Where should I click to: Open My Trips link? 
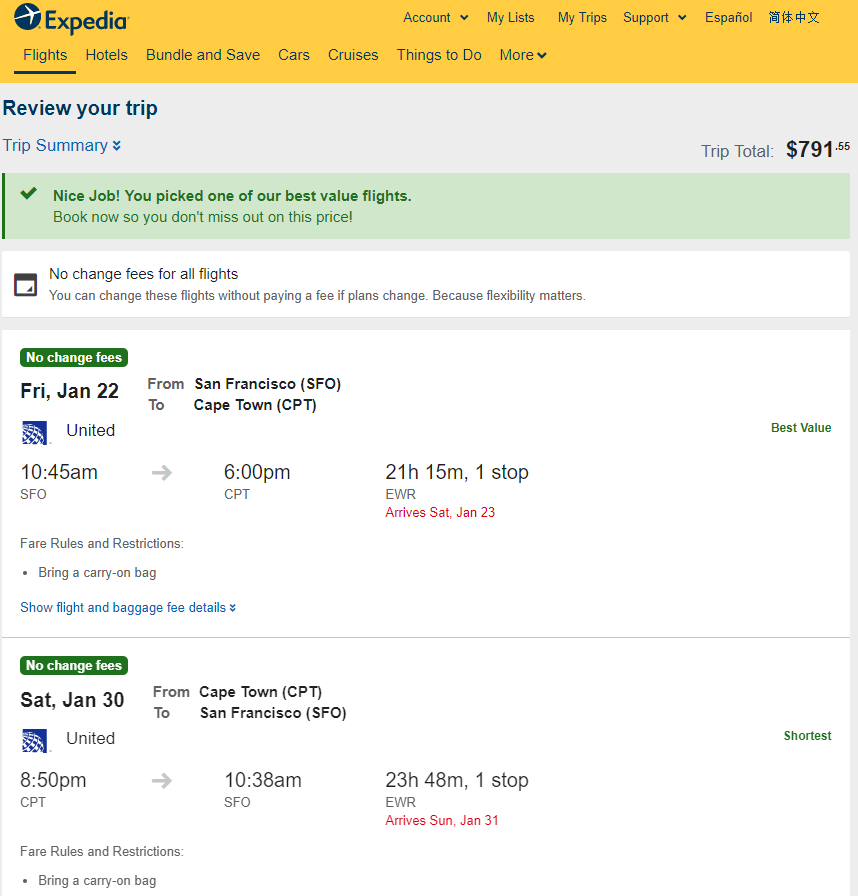tap(582, 18)
